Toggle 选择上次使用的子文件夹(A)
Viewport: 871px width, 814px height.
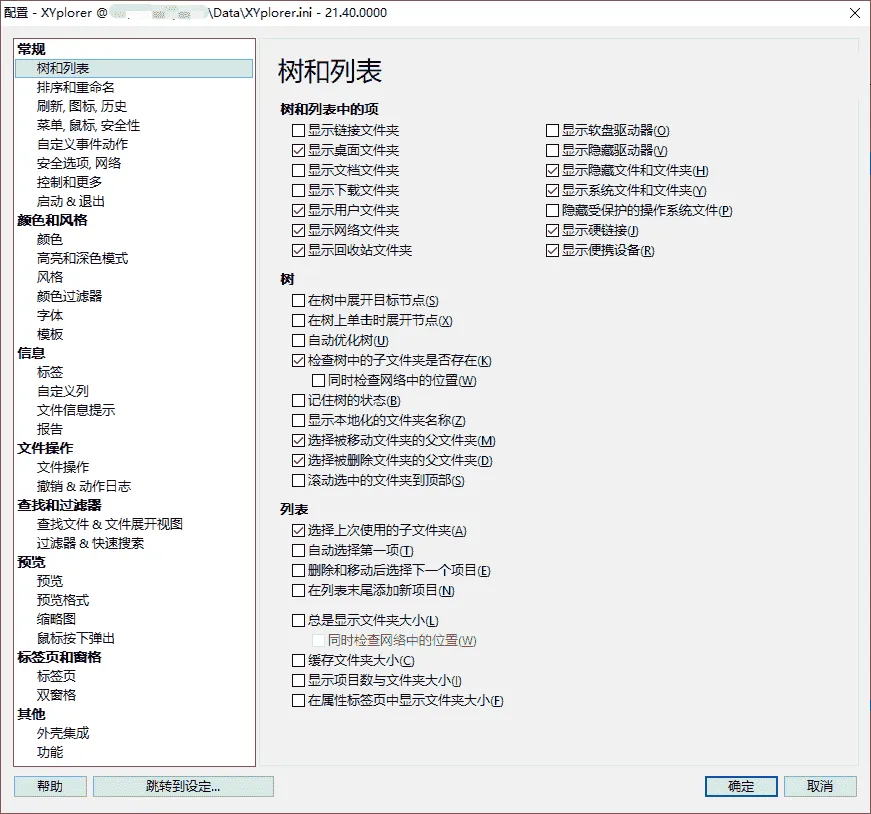pos(298,531)
